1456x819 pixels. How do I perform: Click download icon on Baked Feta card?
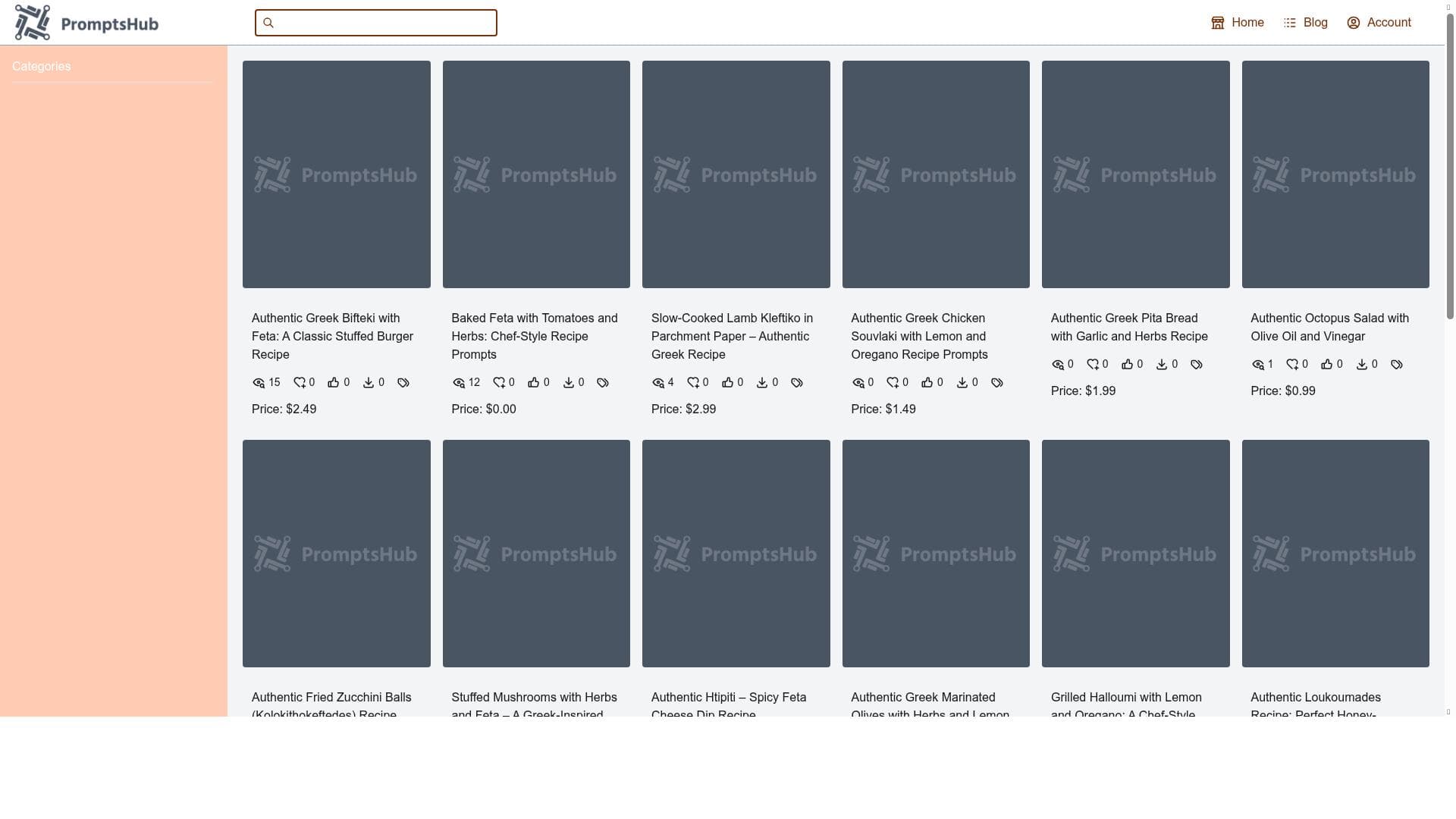pos(569,383)
